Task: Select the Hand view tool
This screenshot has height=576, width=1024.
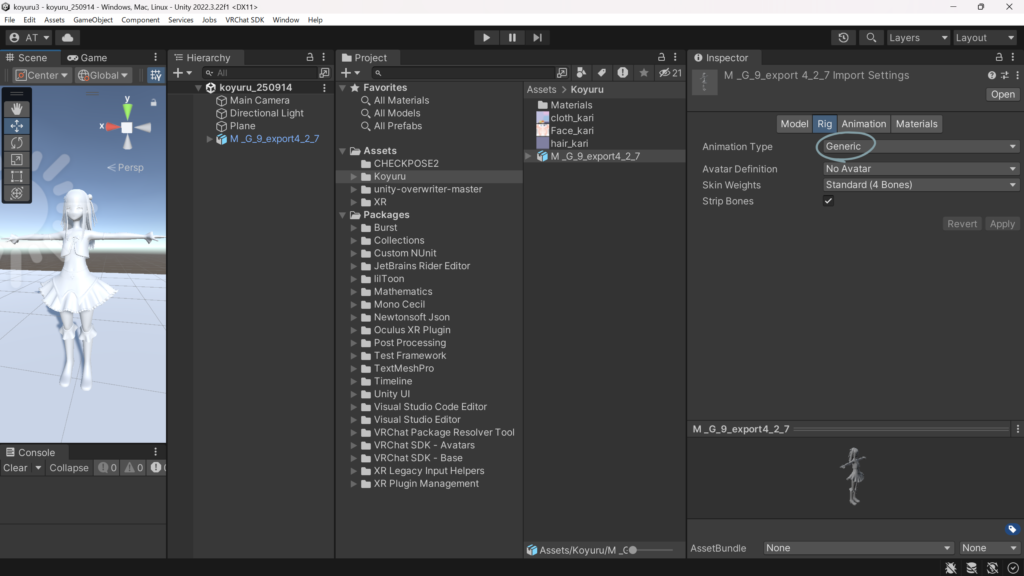Action: coord(17,109)
